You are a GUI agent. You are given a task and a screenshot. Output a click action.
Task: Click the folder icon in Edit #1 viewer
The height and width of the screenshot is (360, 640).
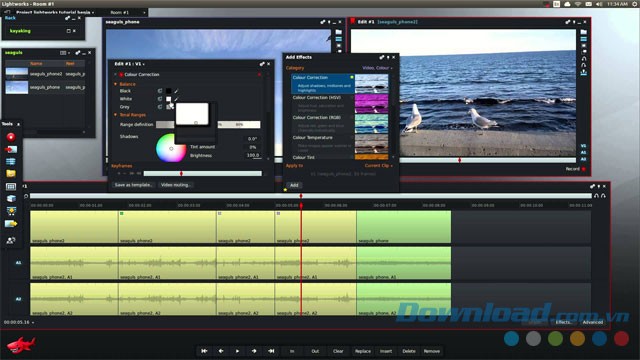pos(584,32)
